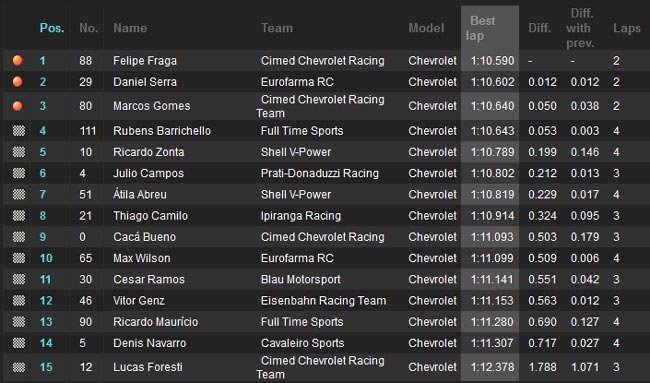Sort table by Pos. column header
The height and width of the screenshot is (383, 650).
pos(52,28)
